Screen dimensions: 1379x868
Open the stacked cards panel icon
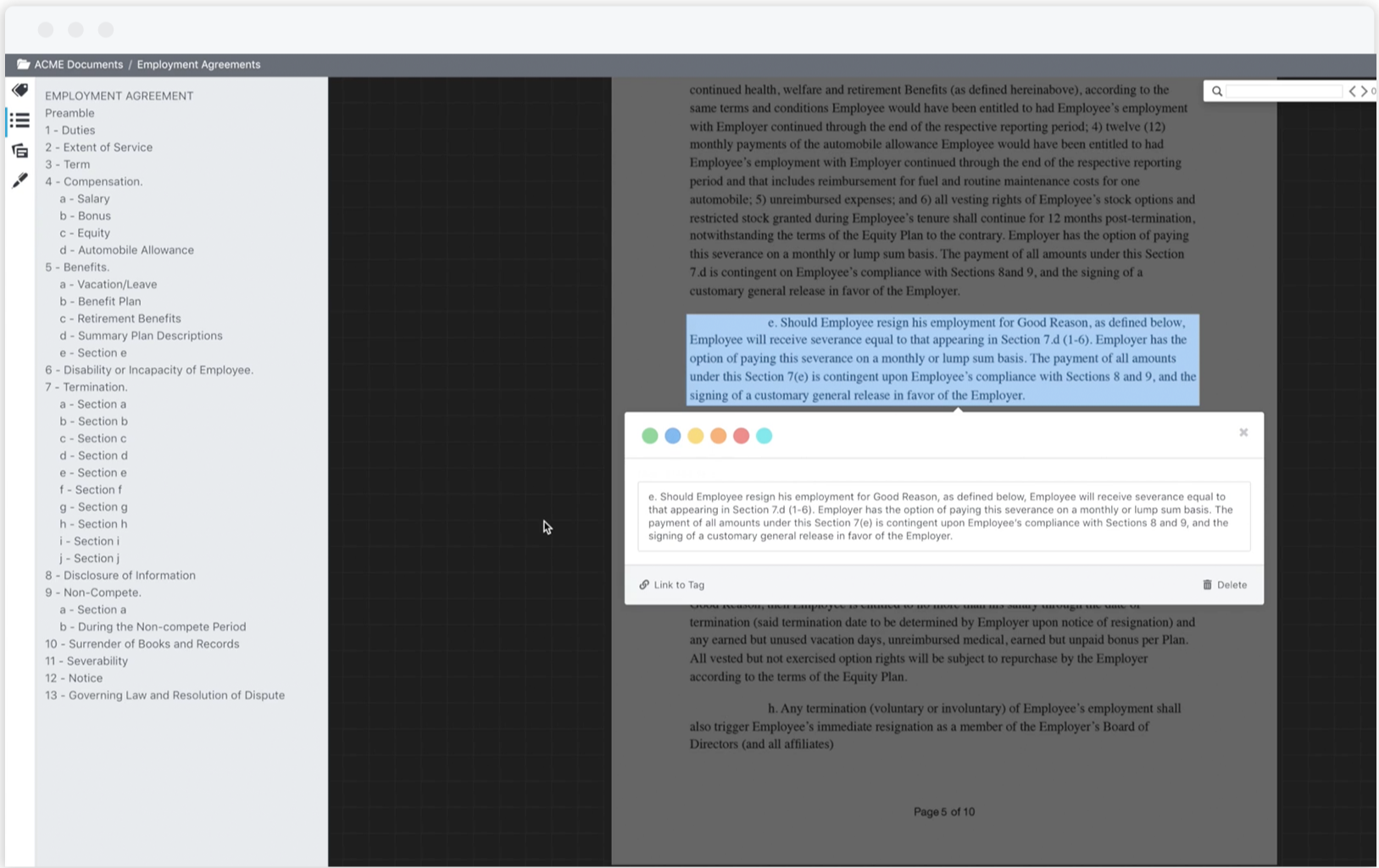pos(19,151)
